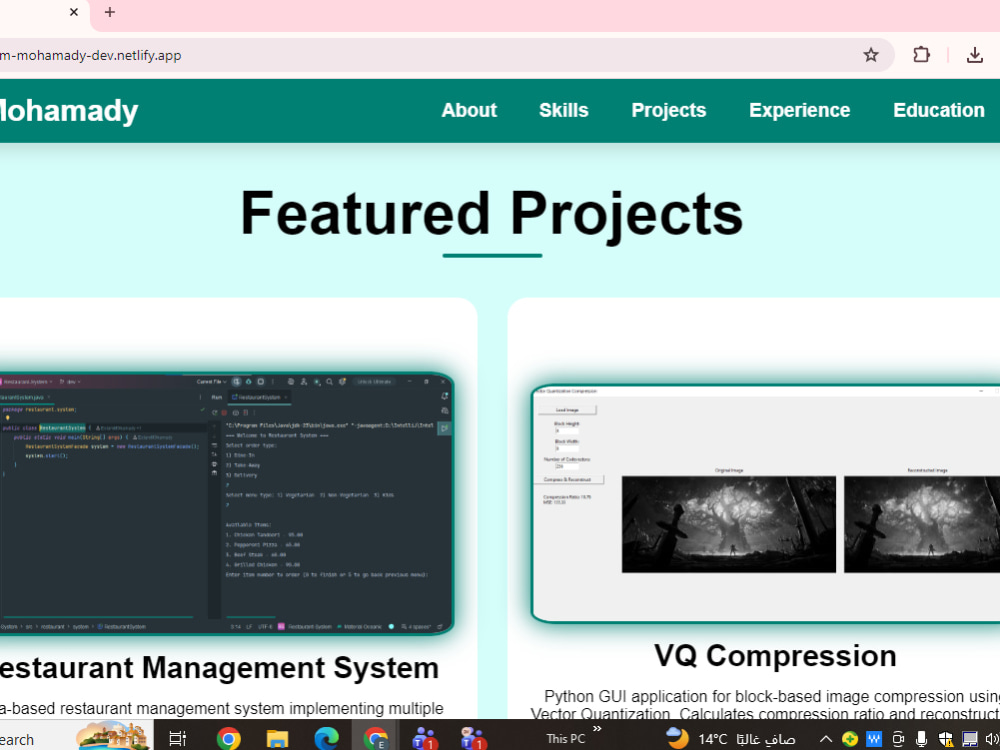The height and width of the screenshot is (750, 1000).
Task: Open File Explorer from the taskbar
Action: 277,739
